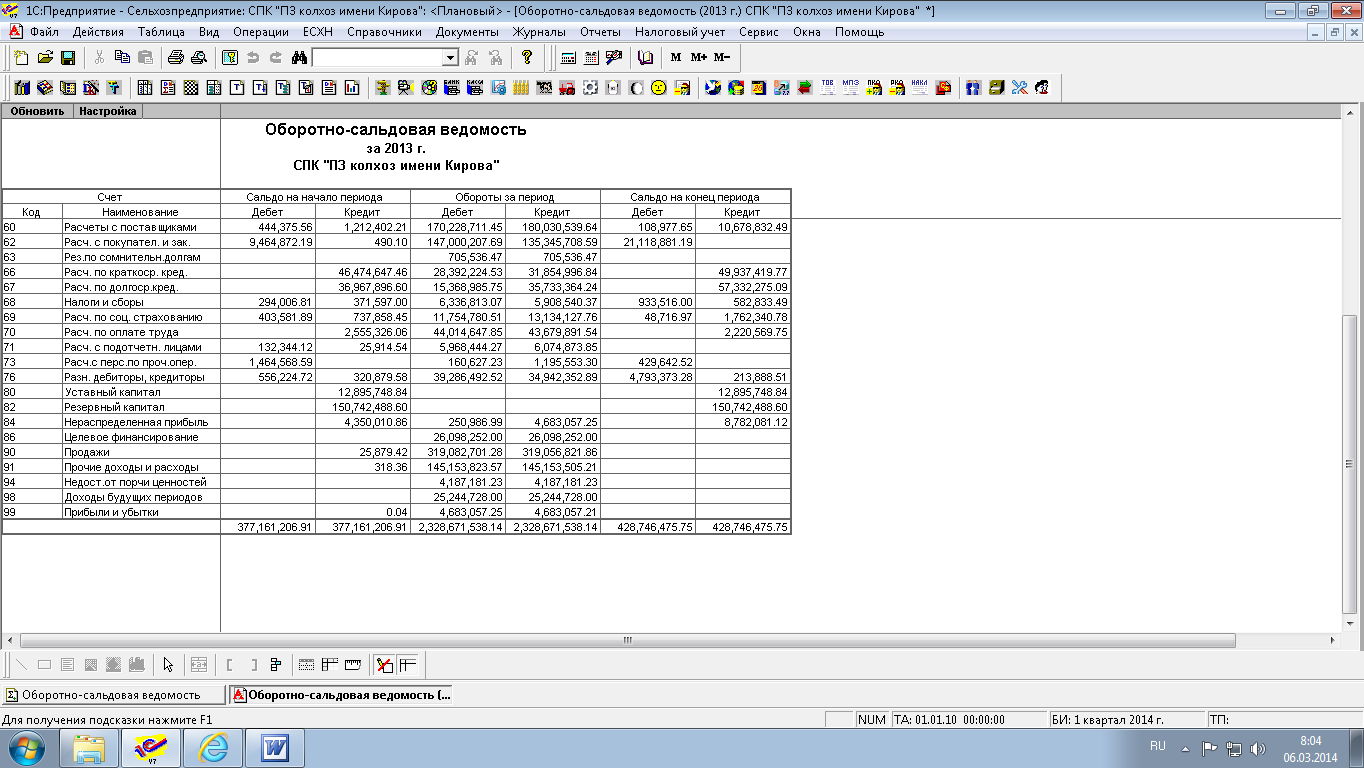Image resolution: width=1364 pixels, height=768 pixels.
Task: Click the RU language indicator in tray
Action: 1158,747
